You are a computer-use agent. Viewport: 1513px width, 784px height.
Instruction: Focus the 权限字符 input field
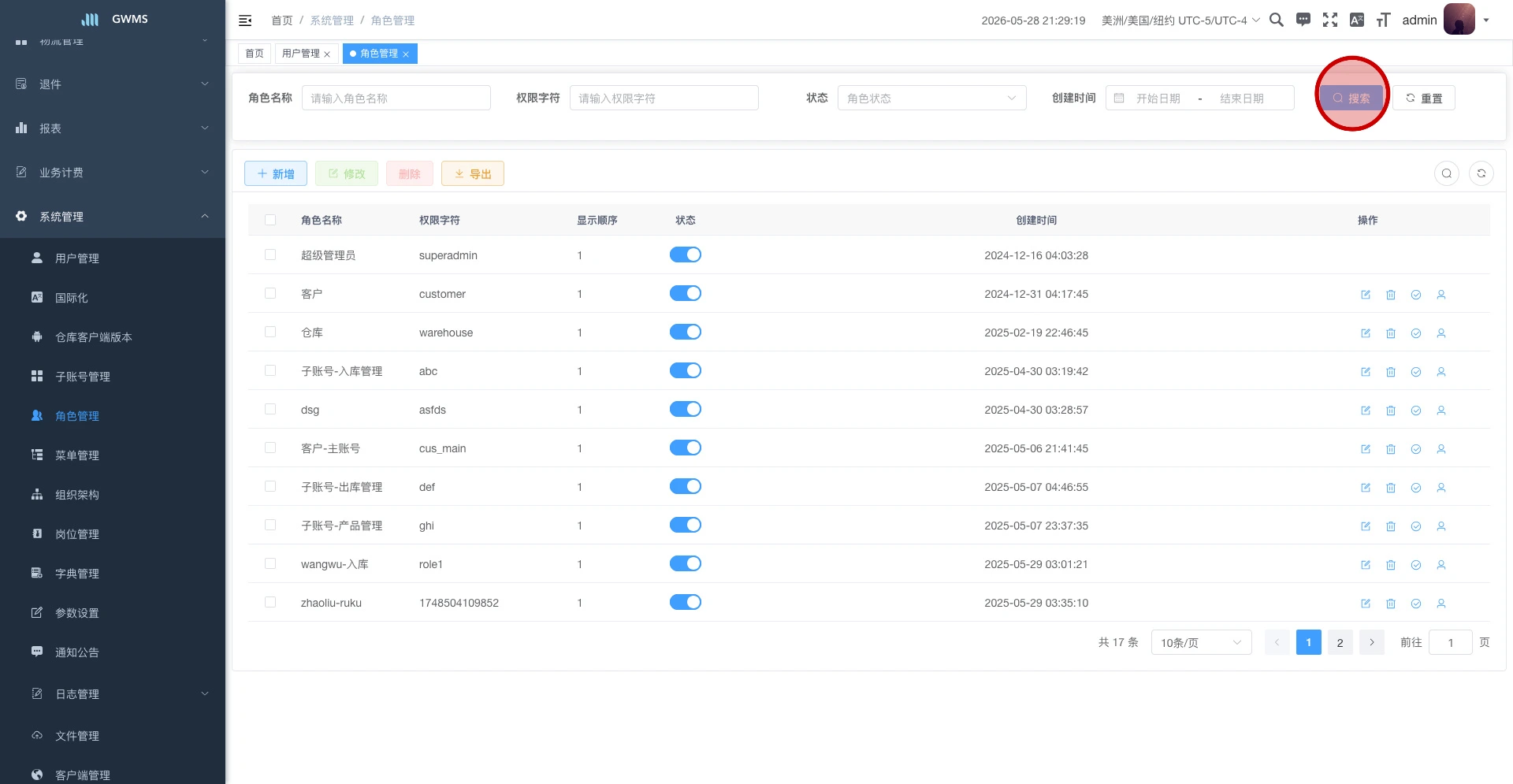pos(664,98)
